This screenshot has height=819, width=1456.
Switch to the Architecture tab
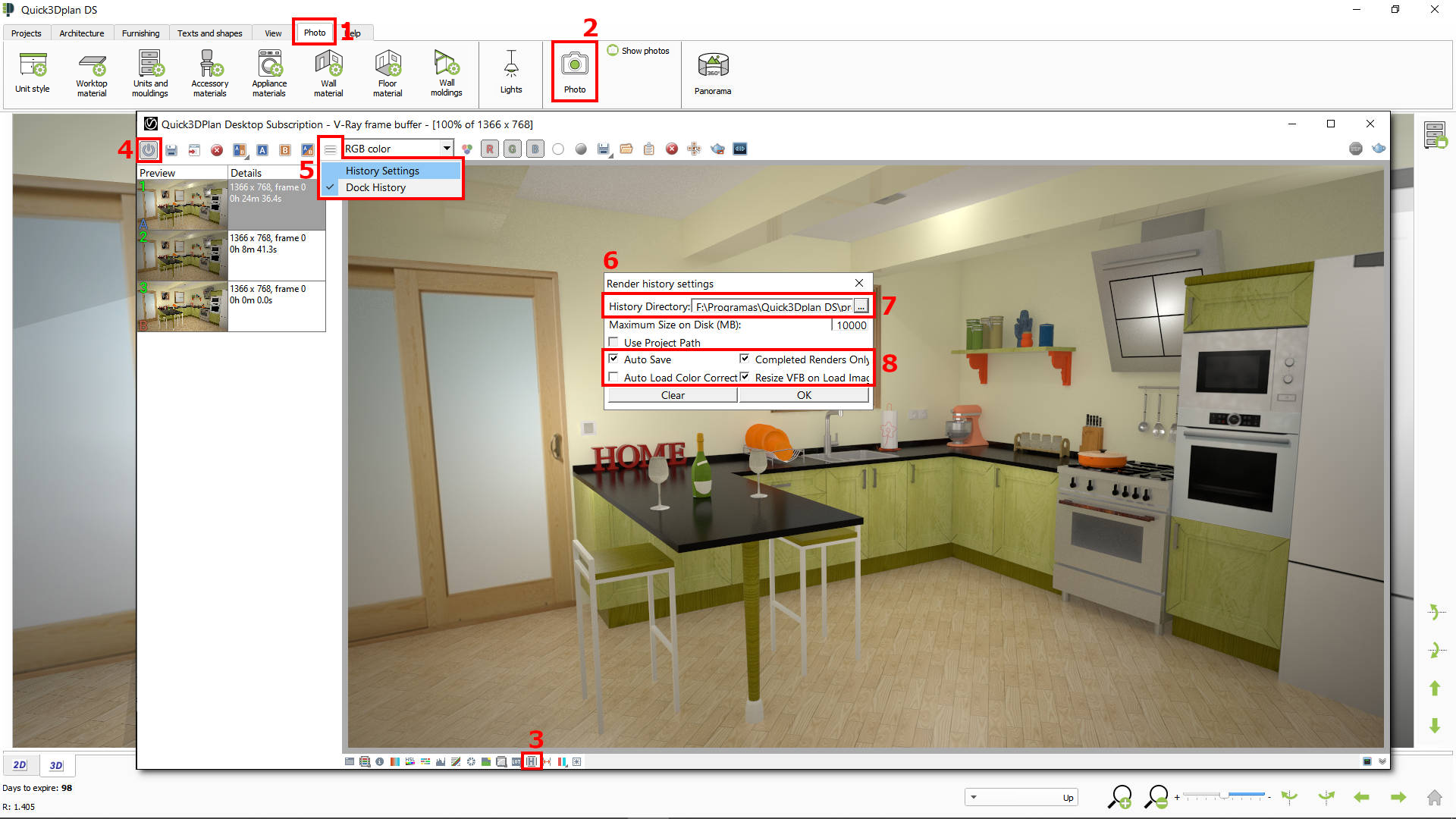click(x=81, y=33)
